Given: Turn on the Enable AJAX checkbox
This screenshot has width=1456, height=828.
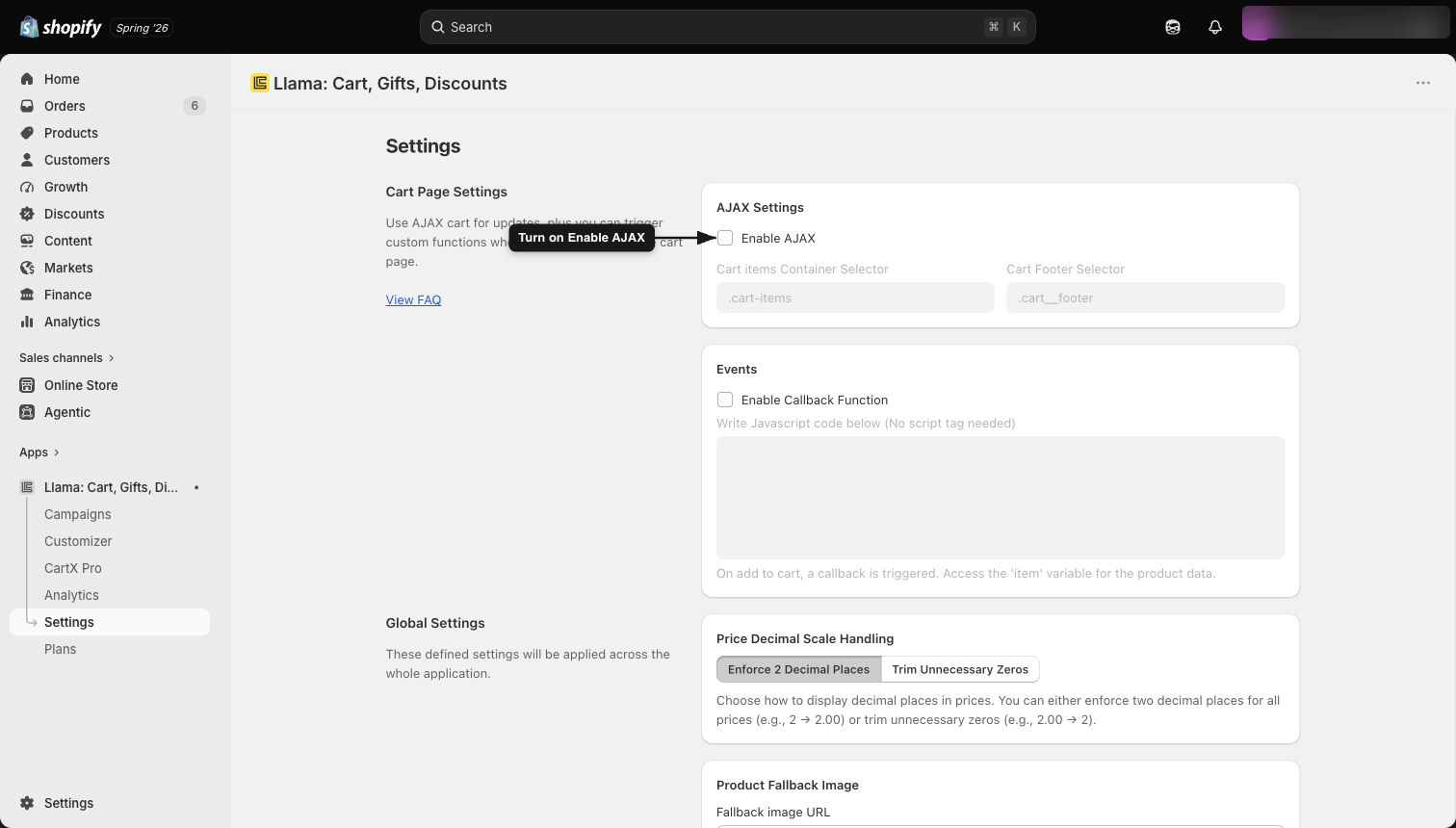Looking at the screenshot, I should coord(725,238).
